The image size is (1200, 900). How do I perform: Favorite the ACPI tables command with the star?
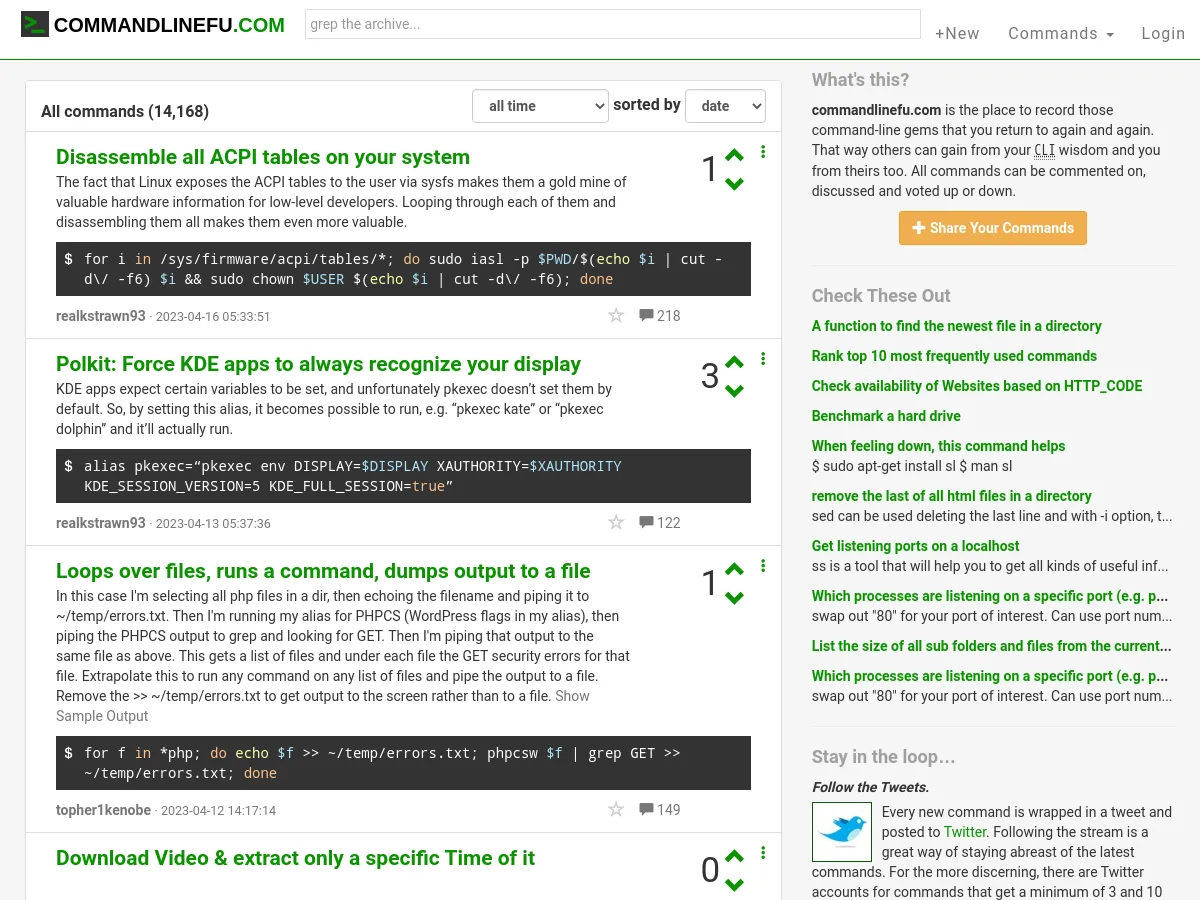click(x=616, y=316)
